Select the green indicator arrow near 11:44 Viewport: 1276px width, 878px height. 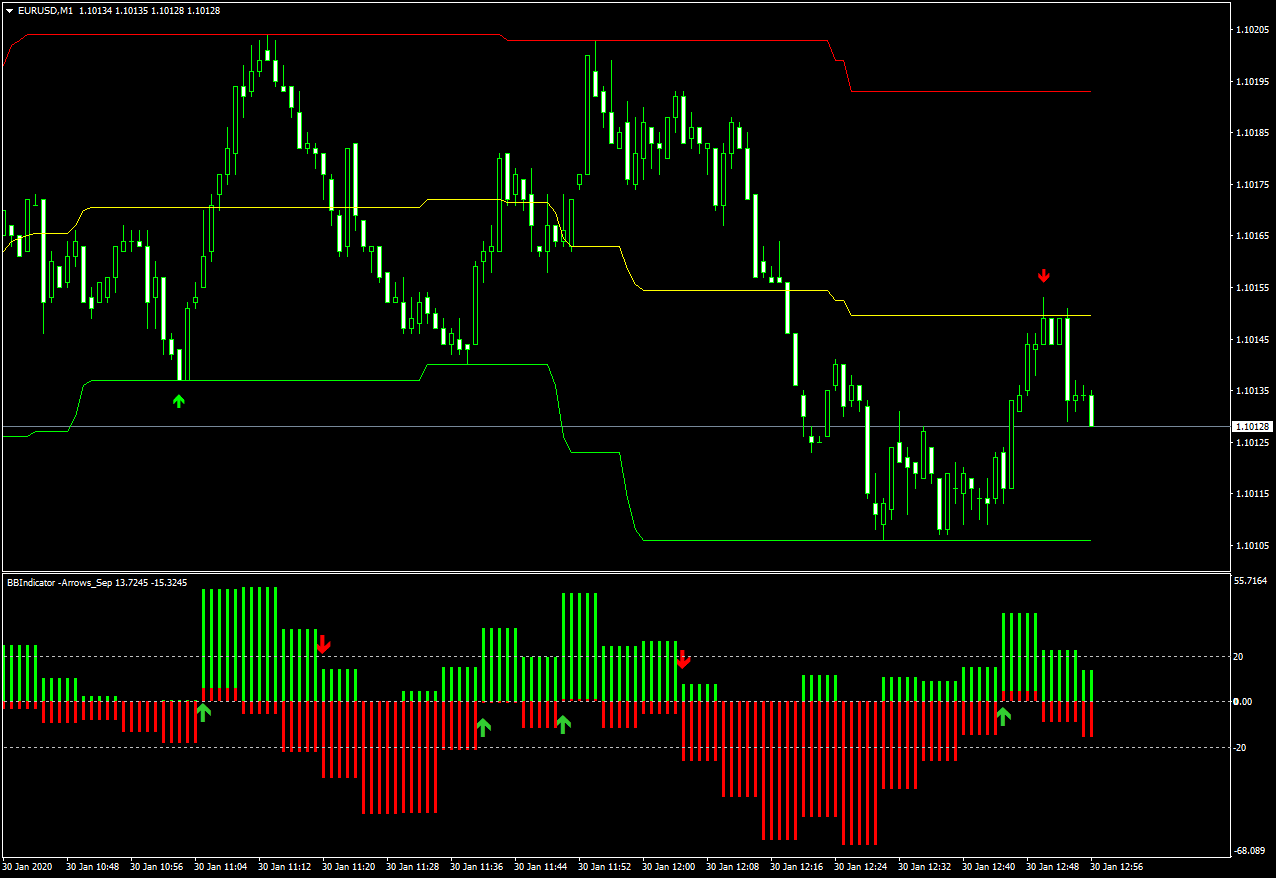coord(563,724)
